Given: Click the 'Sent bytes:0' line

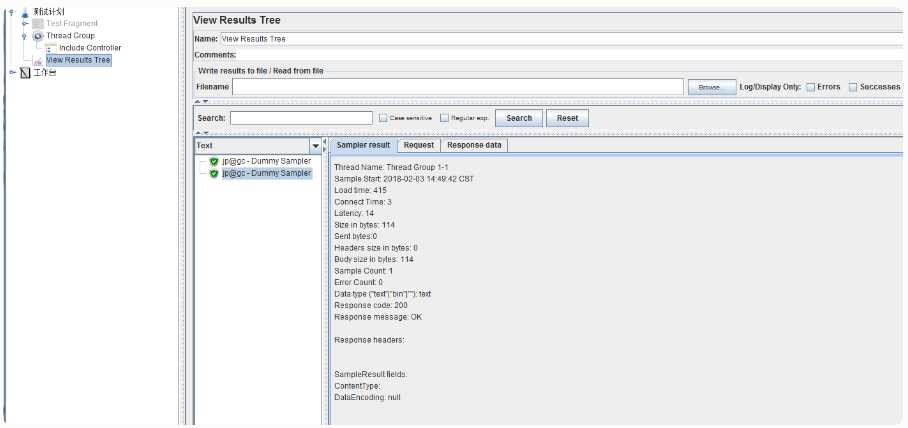Looking at the screenshot, I should pos(356,236).
